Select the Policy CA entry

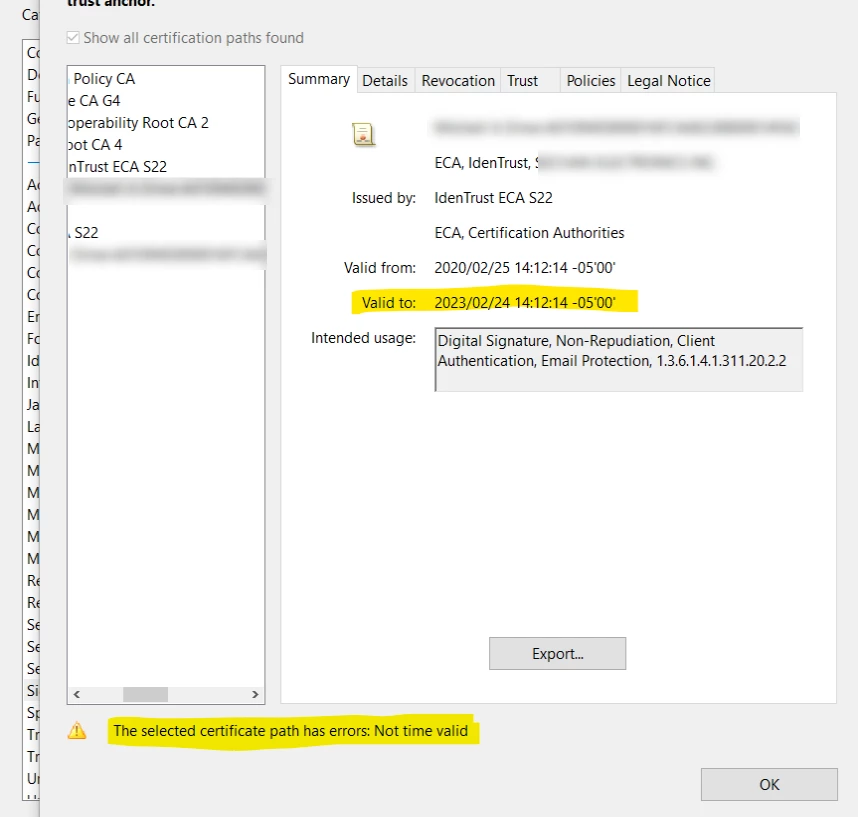[x=104, y=79]
